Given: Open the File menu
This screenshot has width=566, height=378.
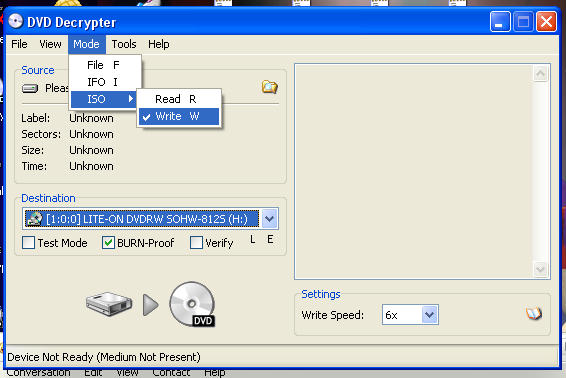Looking at the screenshot, I should 19,44.
